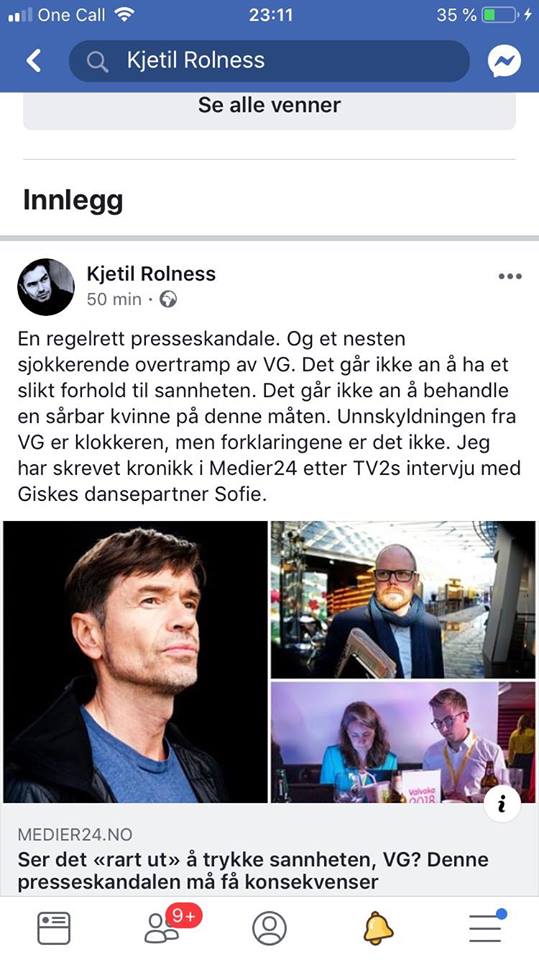Open the post's three-dot options menu
The image size is (539, 960).
click(x=510, y=276)
